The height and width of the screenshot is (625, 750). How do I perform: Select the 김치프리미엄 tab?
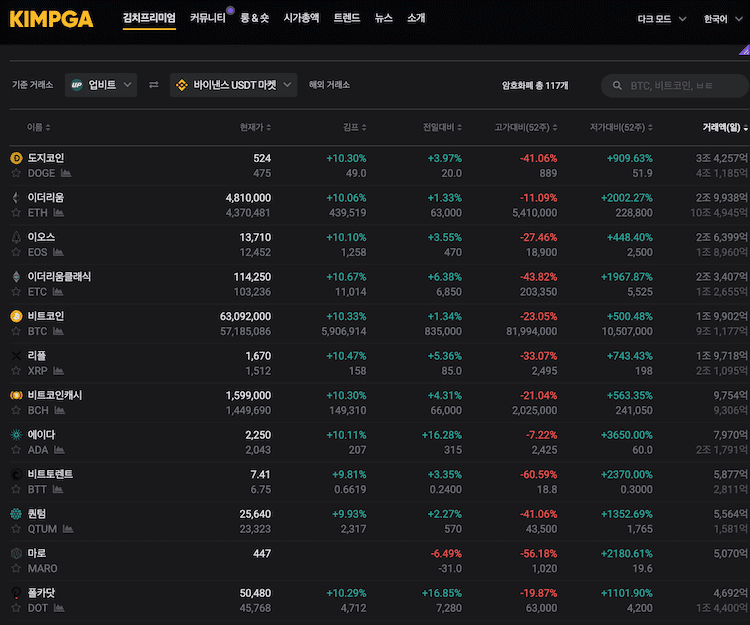(149, 18)
